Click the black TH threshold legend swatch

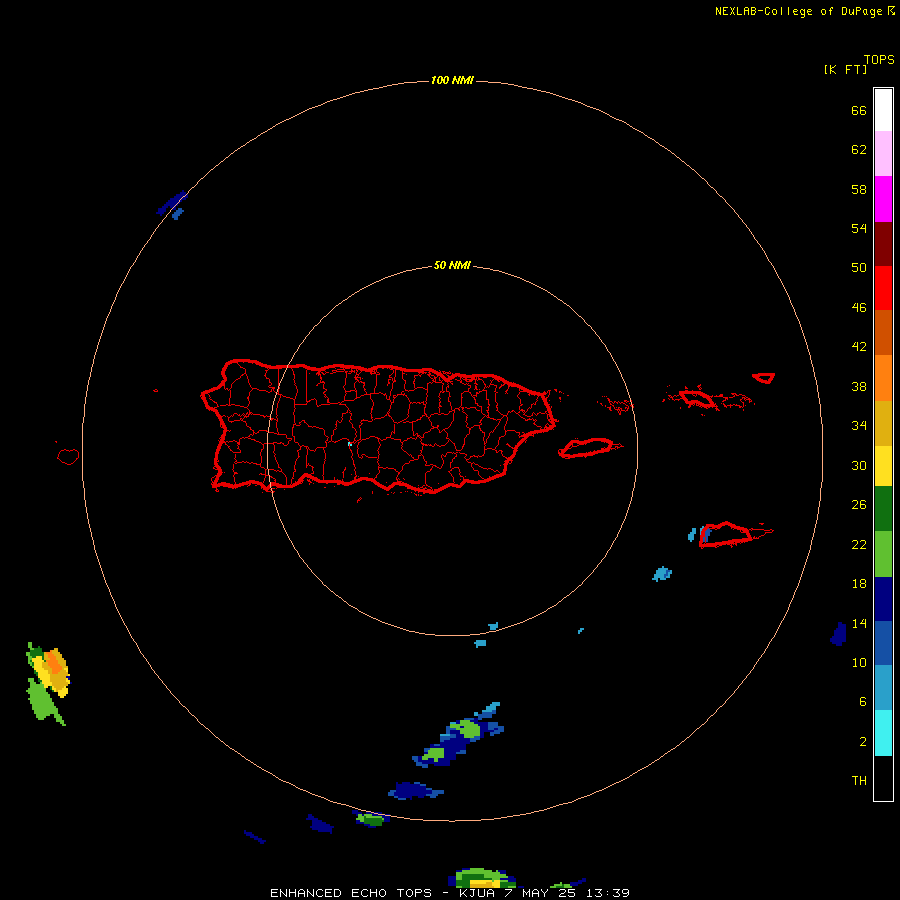(883, 778)
